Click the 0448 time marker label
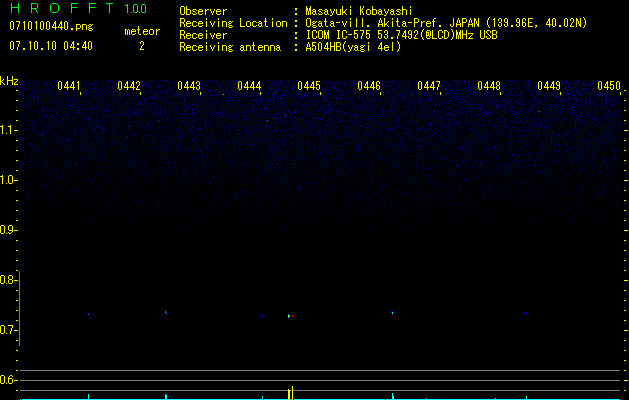Screen dimensions: 629x400 [489, 86]
